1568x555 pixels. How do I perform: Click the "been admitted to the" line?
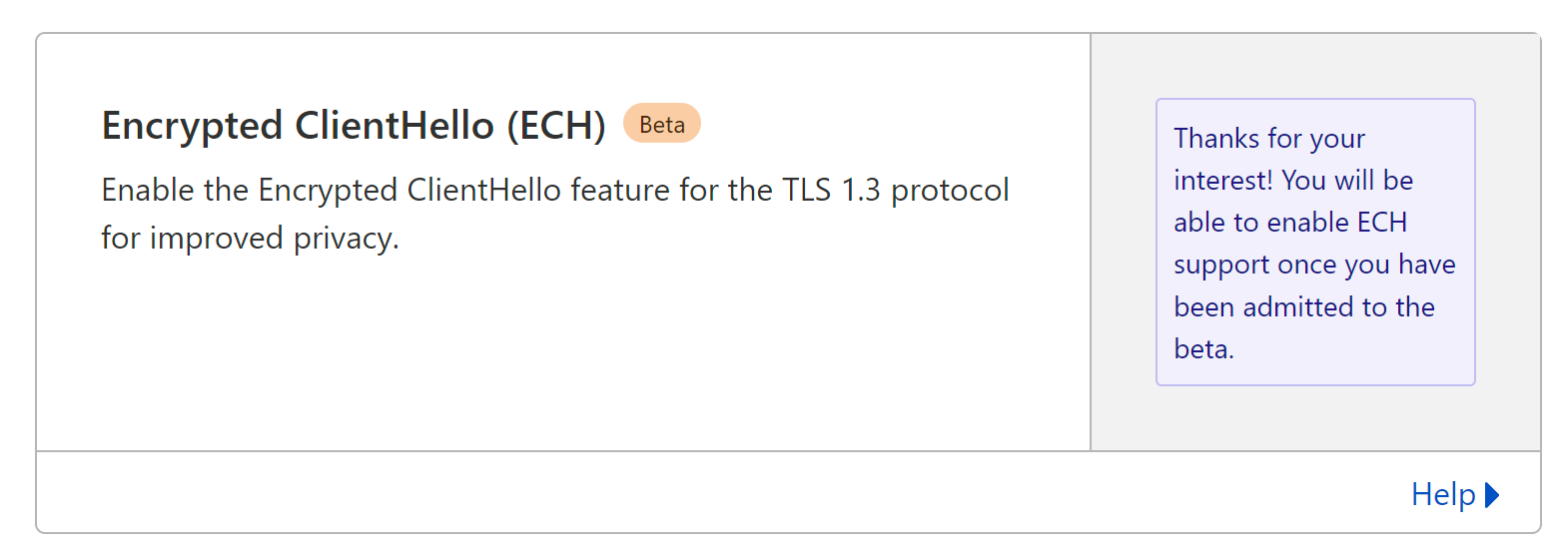click(1303, 307)
